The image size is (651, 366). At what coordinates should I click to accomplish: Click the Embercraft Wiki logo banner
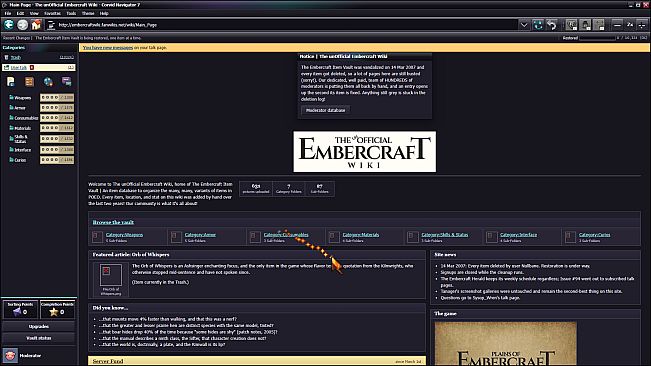point(365,151)
